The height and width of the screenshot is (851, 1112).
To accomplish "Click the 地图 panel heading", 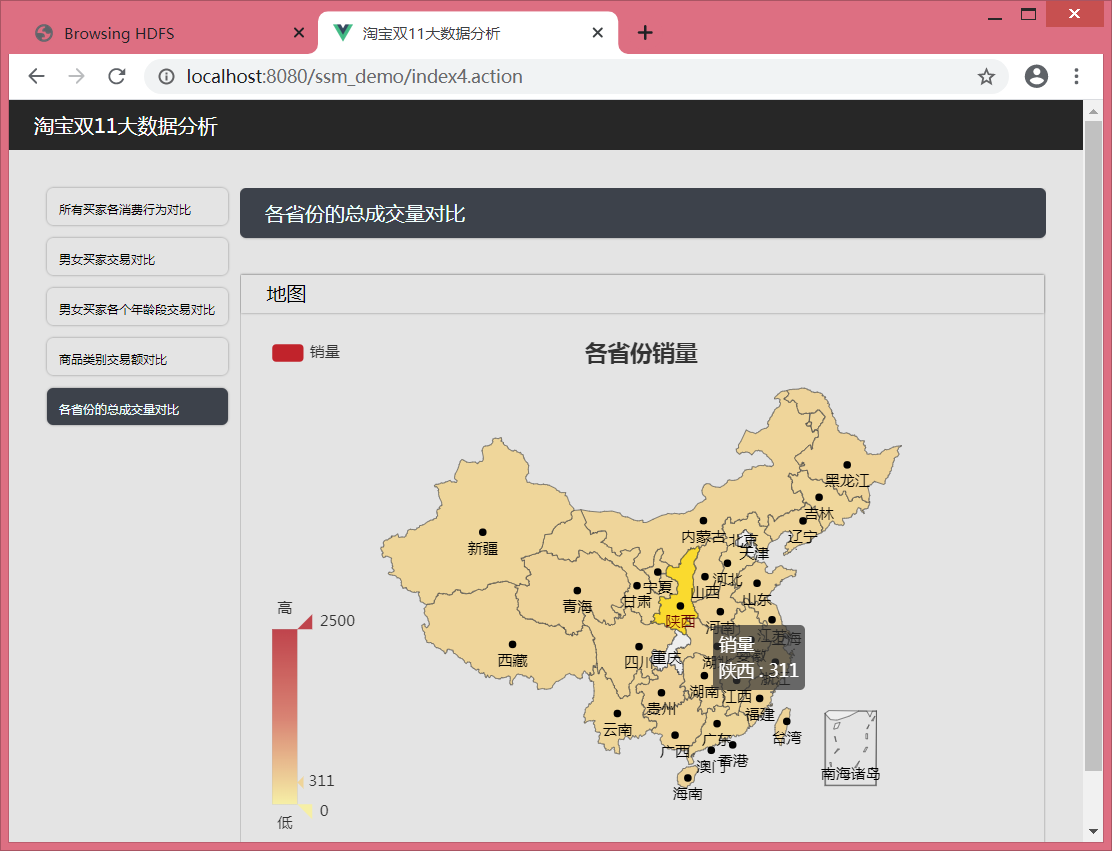I will (286, 294).
